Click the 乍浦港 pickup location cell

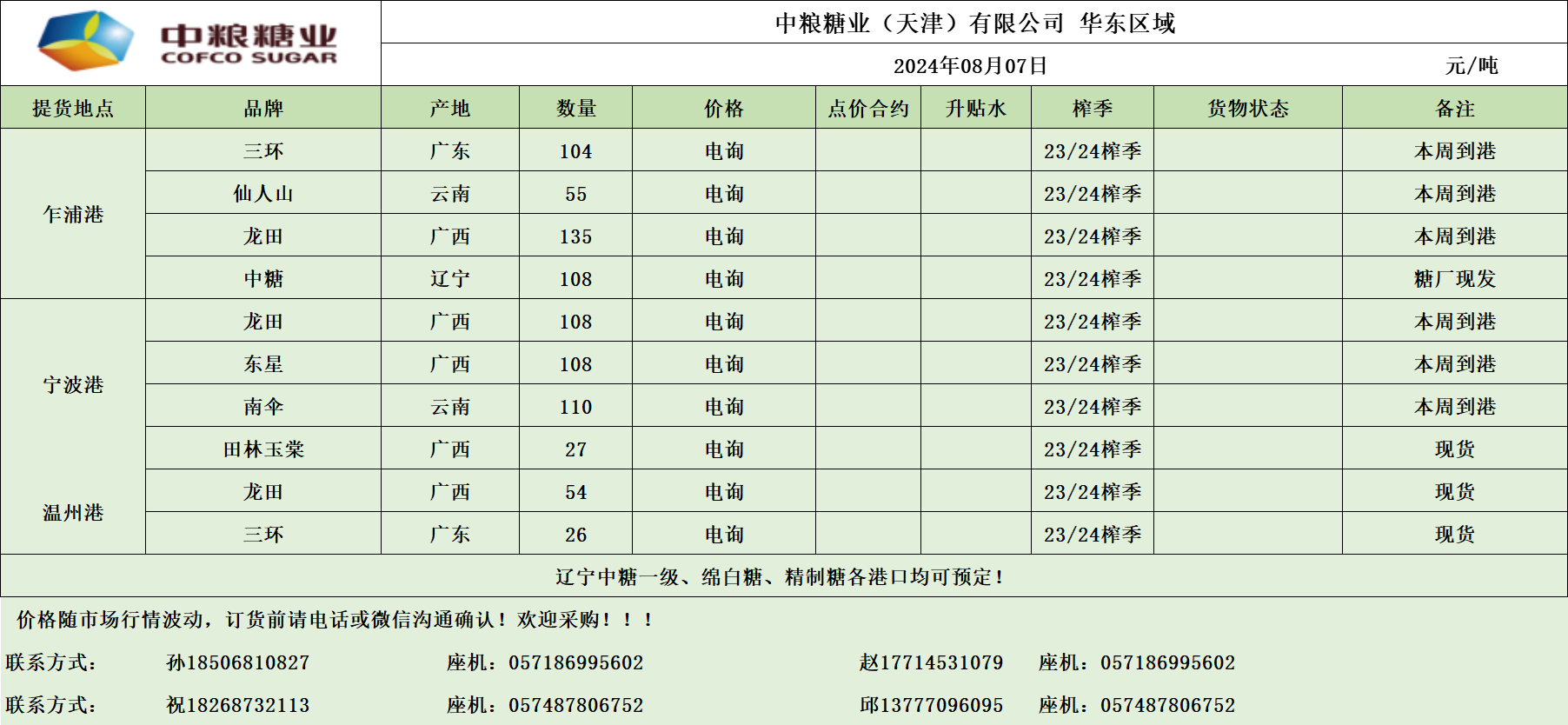pos(73,214)
